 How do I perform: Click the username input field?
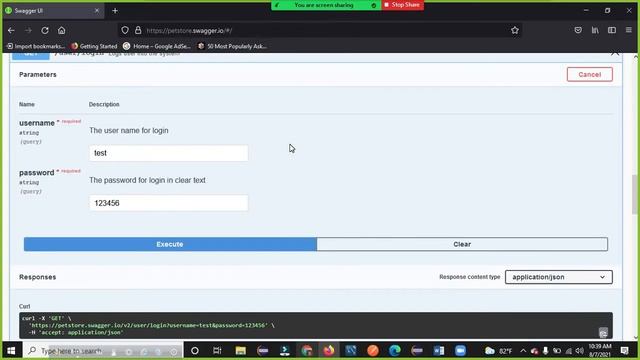(169, 153)
